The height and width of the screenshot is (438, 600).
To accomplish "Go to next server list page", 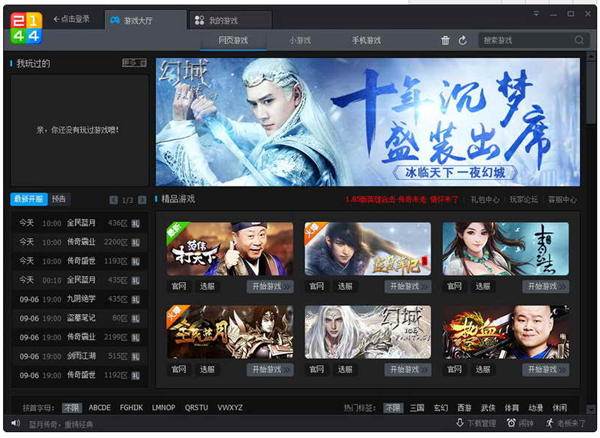I will (142, 200).
